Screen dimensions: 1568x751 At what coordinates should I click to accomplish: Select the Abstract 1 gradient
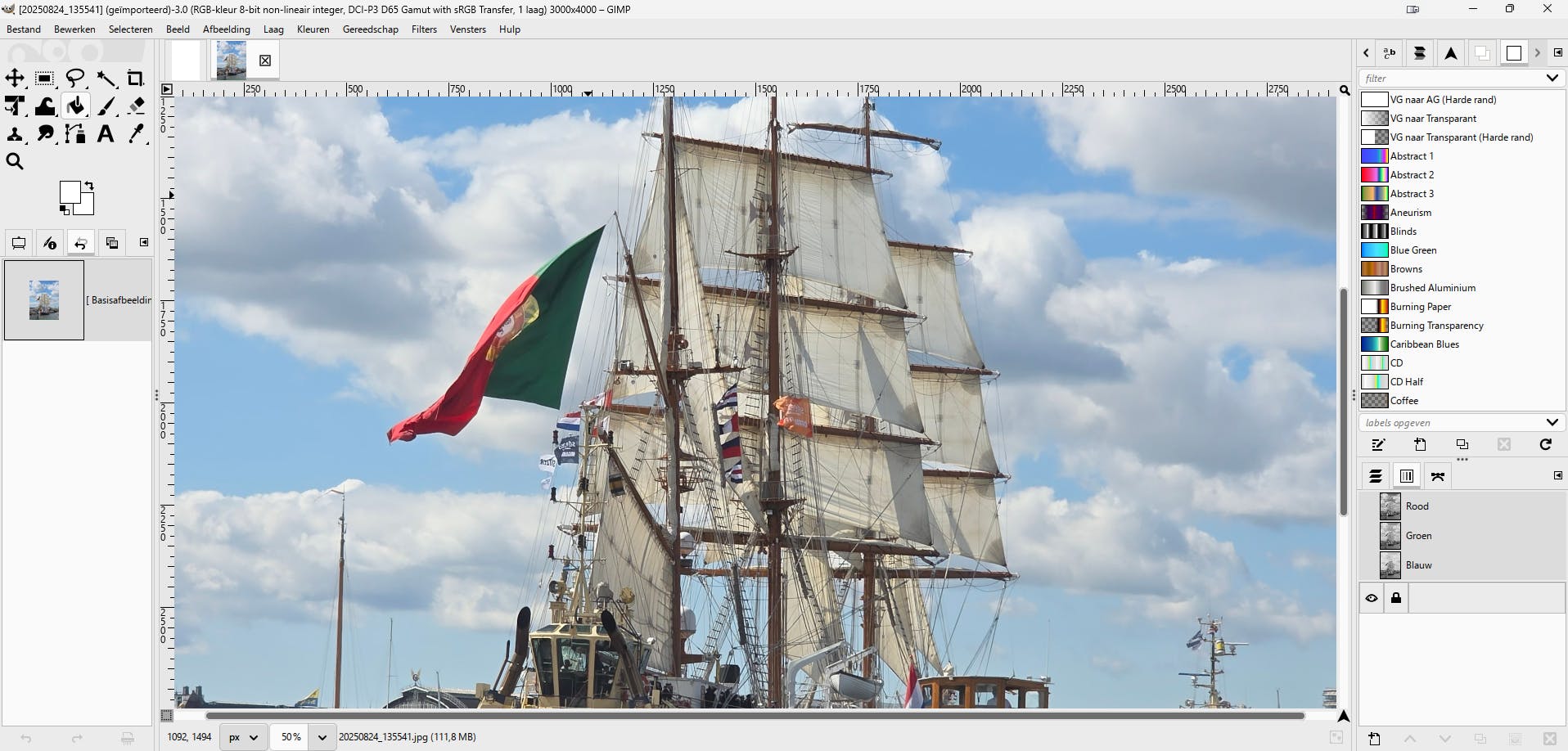1462,156
